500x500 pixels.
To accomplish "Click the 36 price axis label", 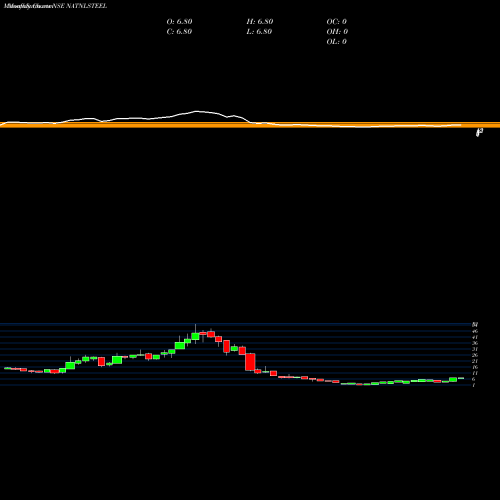I will click(x=475, y=343).
